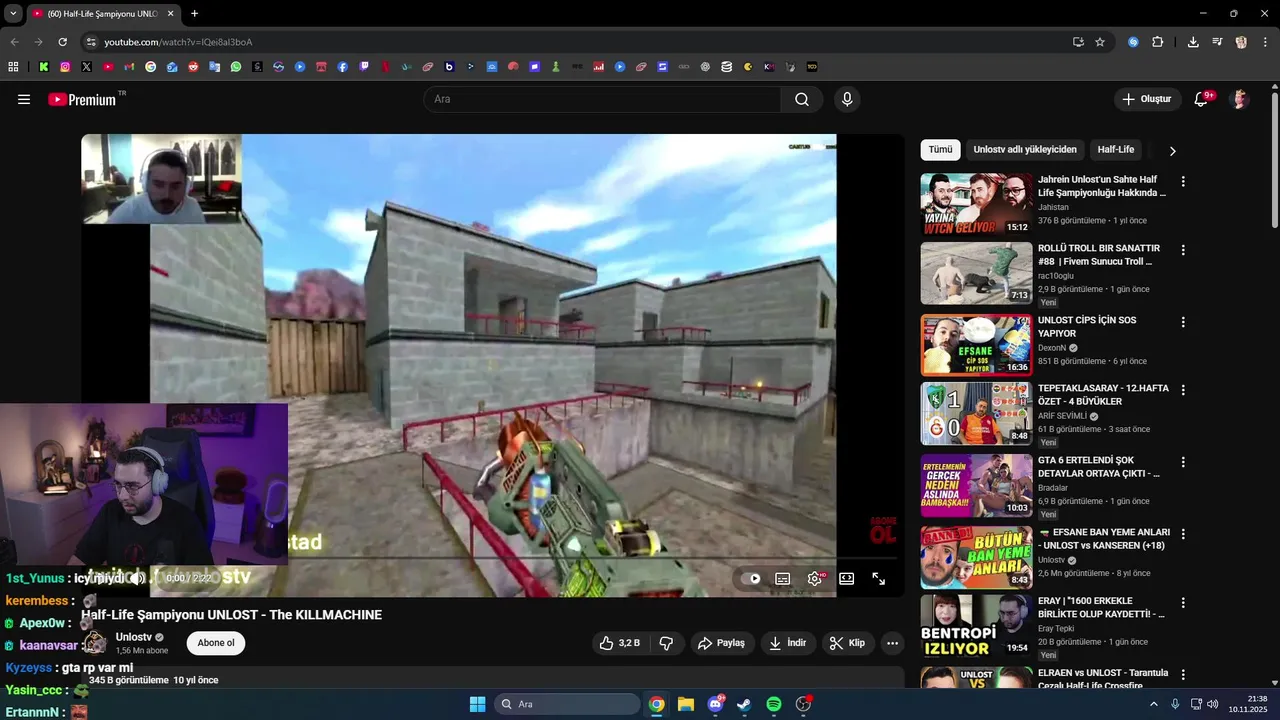
Task: Open Chrome extensions puzzle icon
Action: (x=1158, y=42)
